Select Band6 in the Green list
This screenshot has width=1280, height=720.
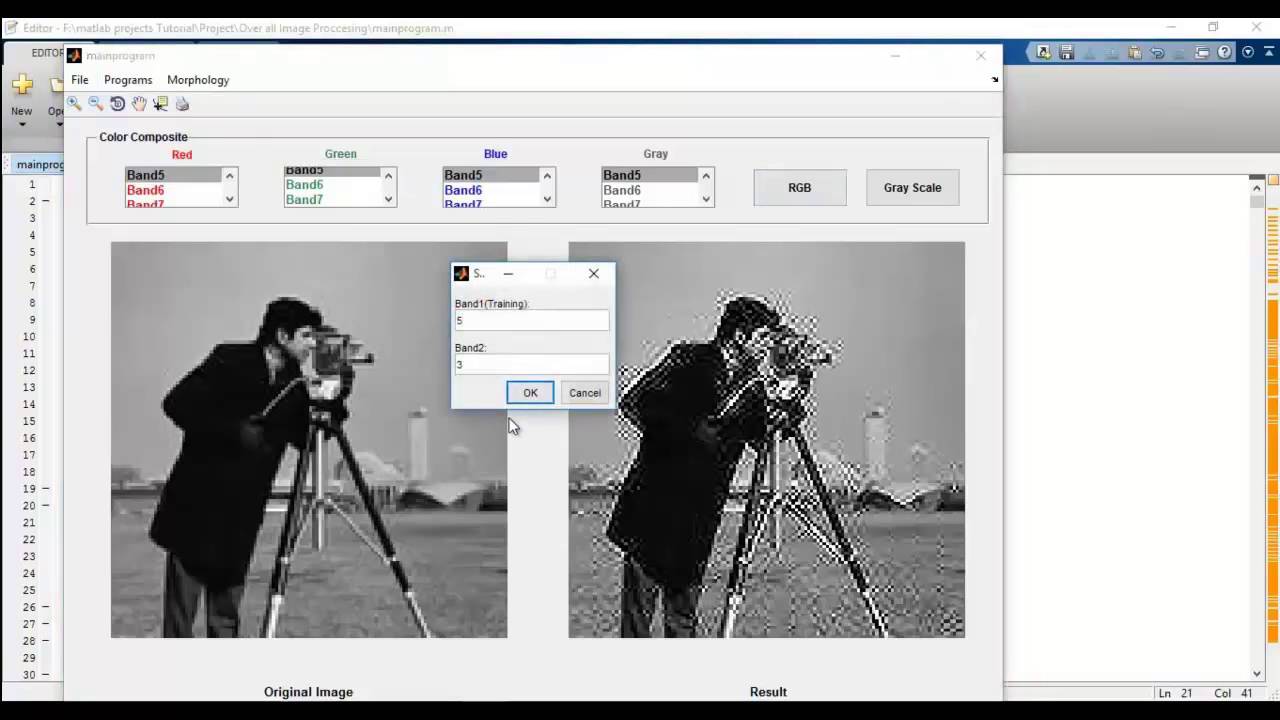[332, 185]
